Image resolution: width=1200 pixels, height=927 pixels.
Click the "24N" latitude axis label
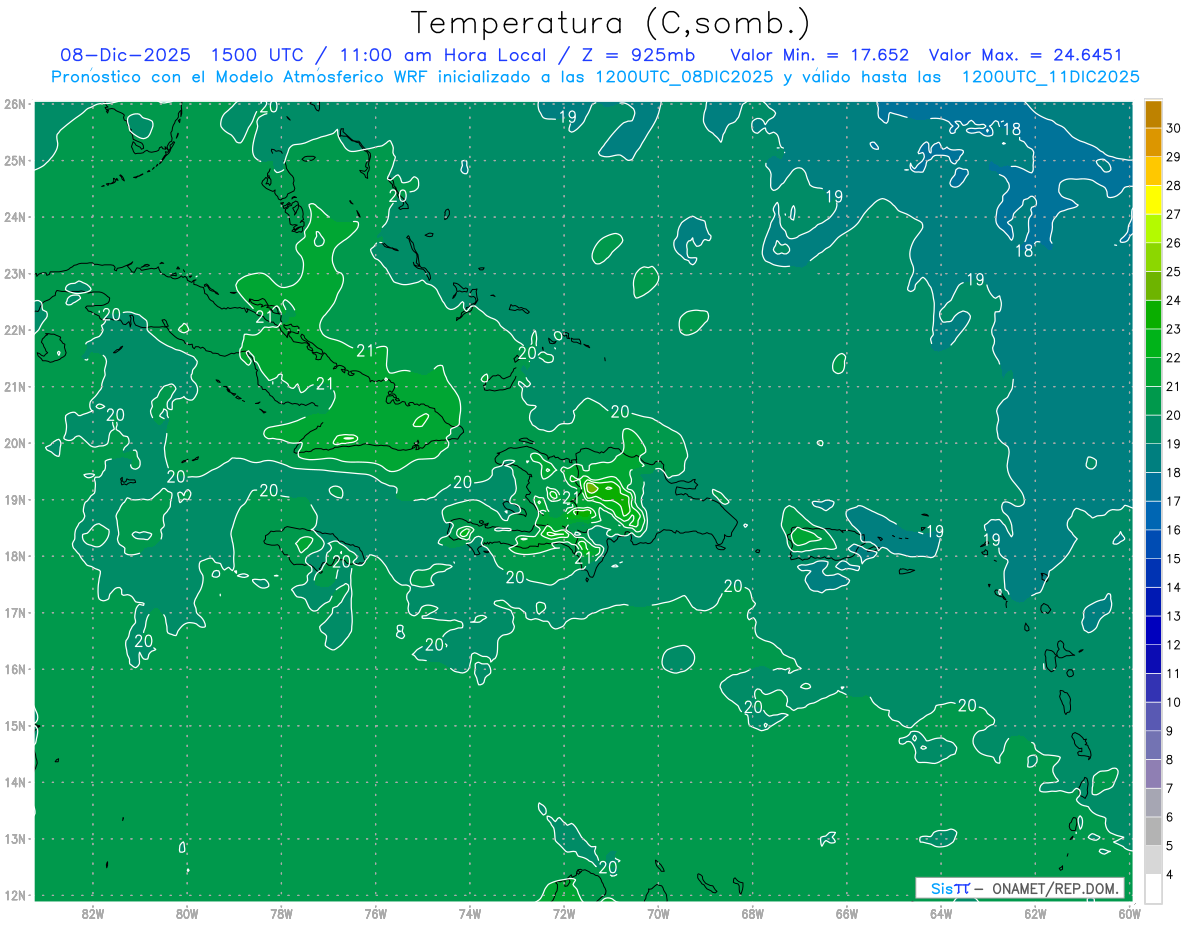pyautogui.click(x=14, y=217)
